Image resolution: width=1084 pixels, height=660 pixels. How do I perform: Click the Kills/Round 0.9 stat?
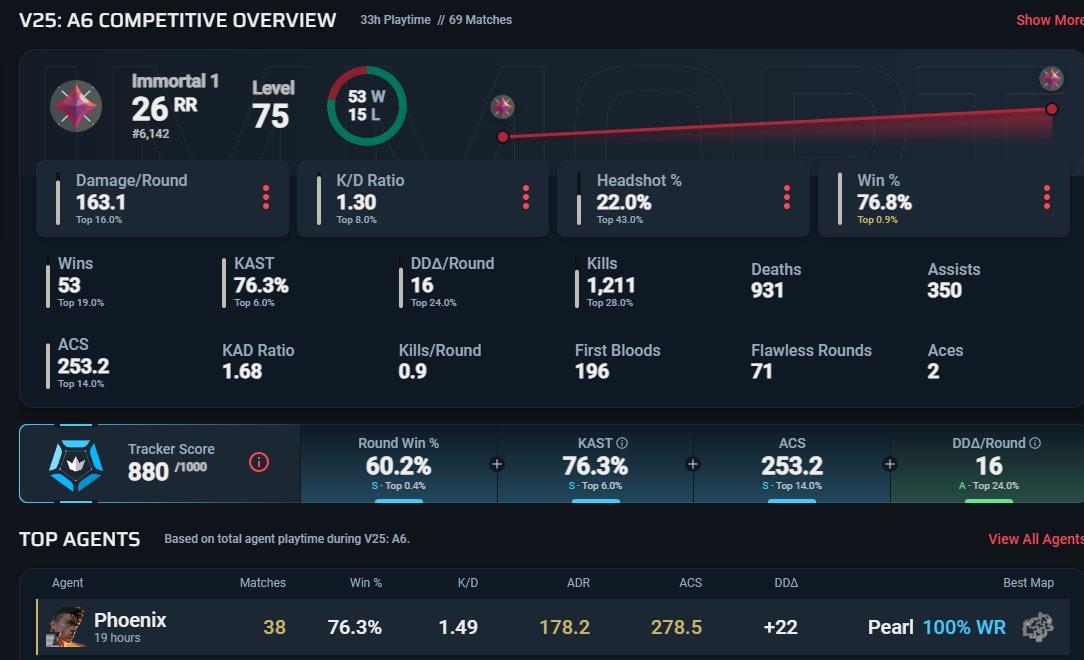click(x=440, y=361)
